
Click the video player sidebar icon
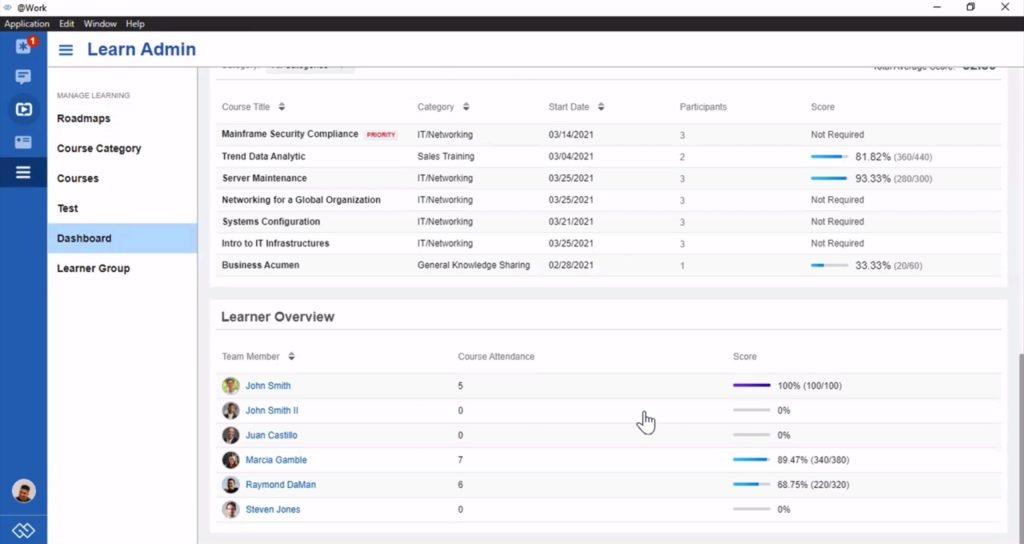[23, 110]
